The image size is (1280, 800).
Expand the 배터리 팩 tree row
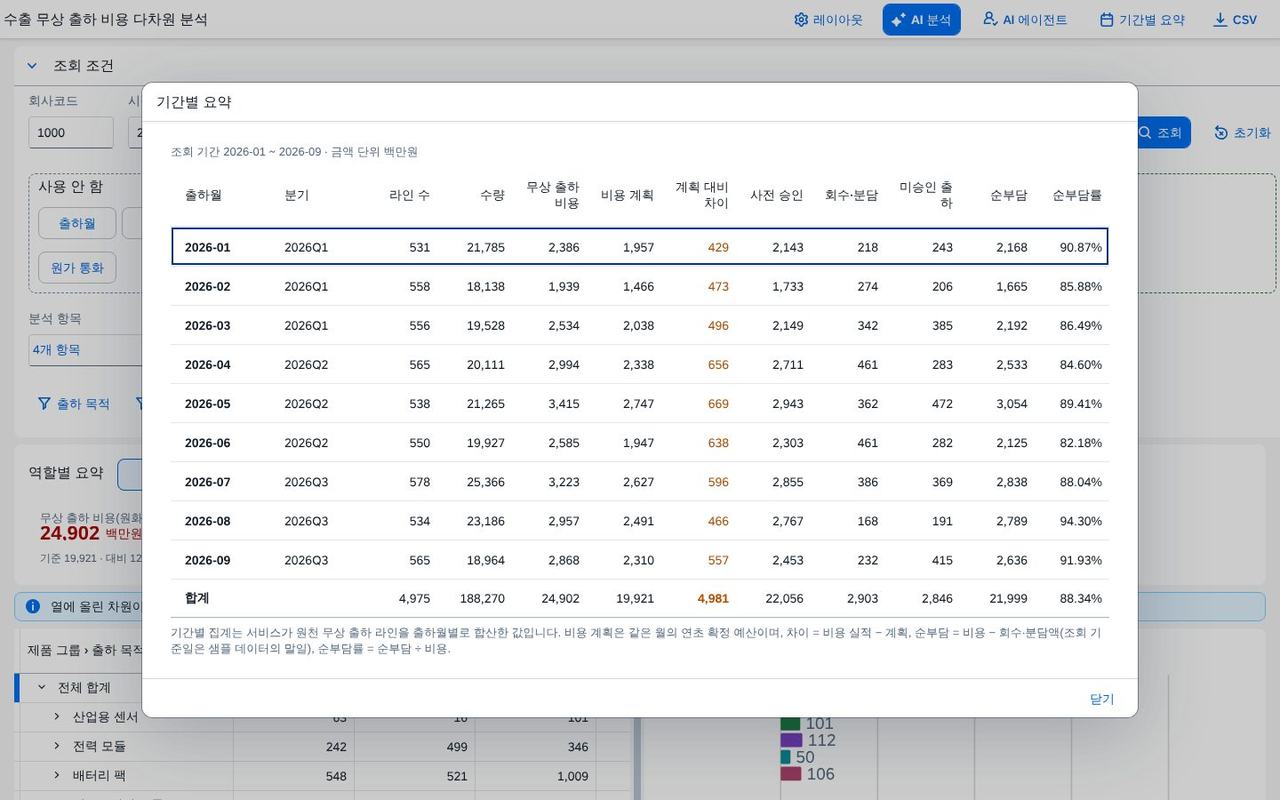(x=57, y=775)
